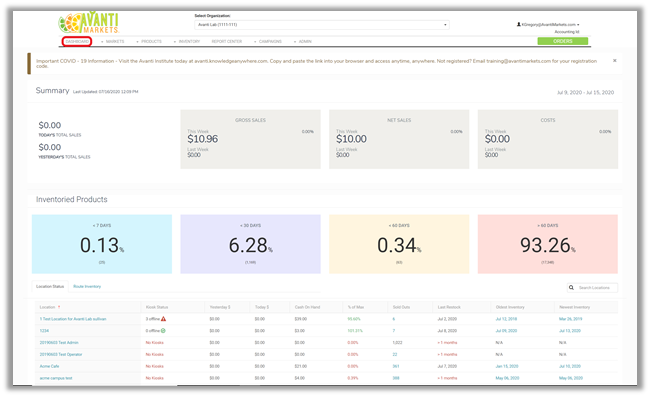
Task: Expand the Markets menu
Action: click(113, 41)
